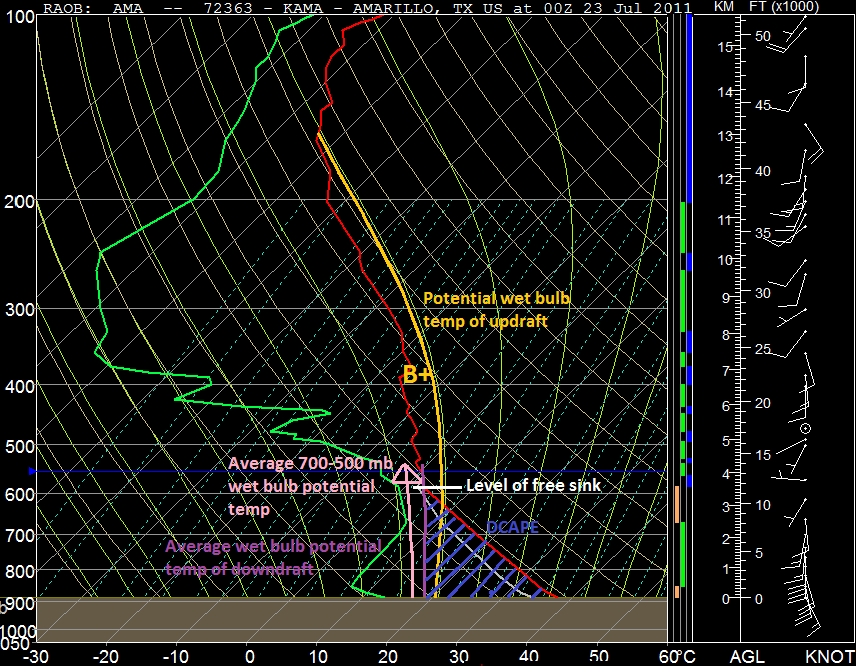Click the DCAPE annotation text
This screenshot has height=666, width=856.
pyautogui.click(x=513, y=527)
